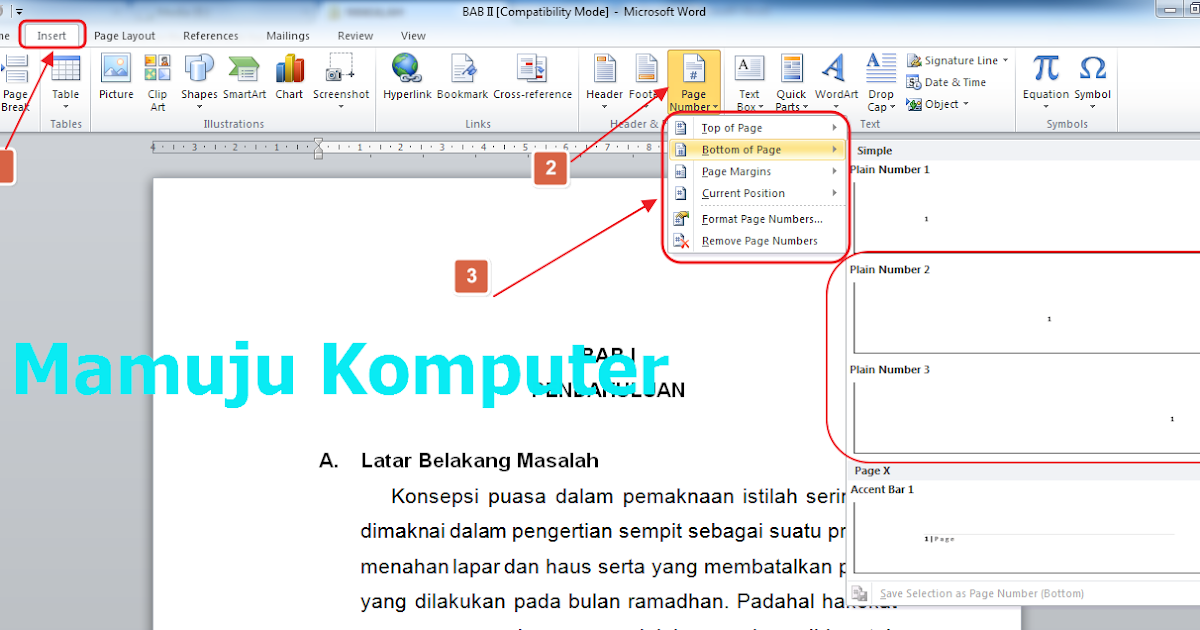
Task: Click the ruler indent marker
Action: coord(318,149)
